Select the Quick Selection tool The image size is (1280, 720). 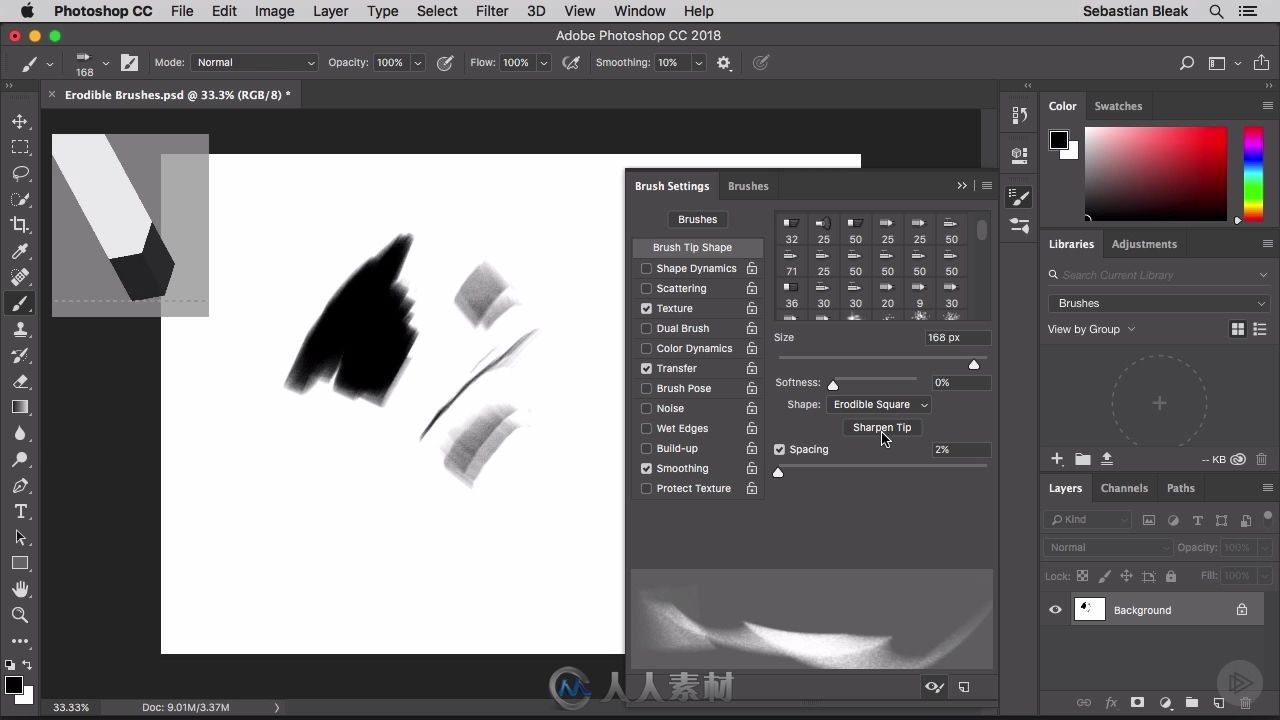[x=20, y=199]
